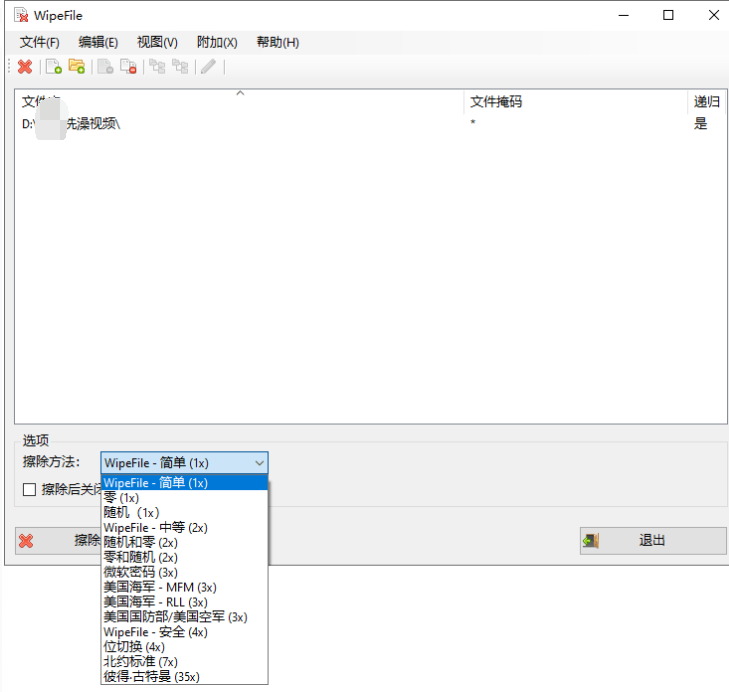Choose 随机和零 (2x) method
The image size is (729, 692).
[184, 542]
